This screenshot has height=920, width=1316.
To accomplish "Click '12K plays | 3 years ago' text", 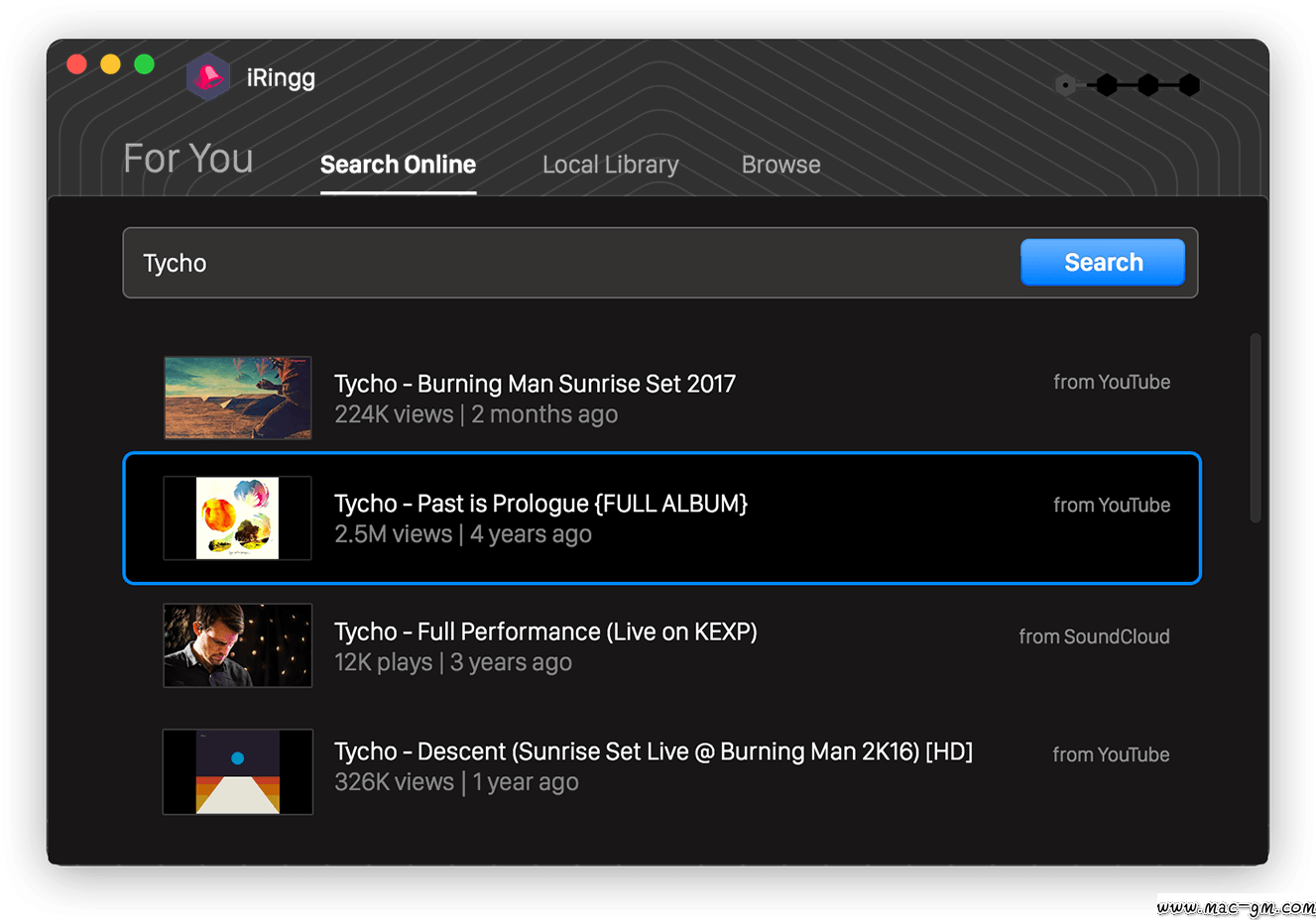I will tap(453, 662).
